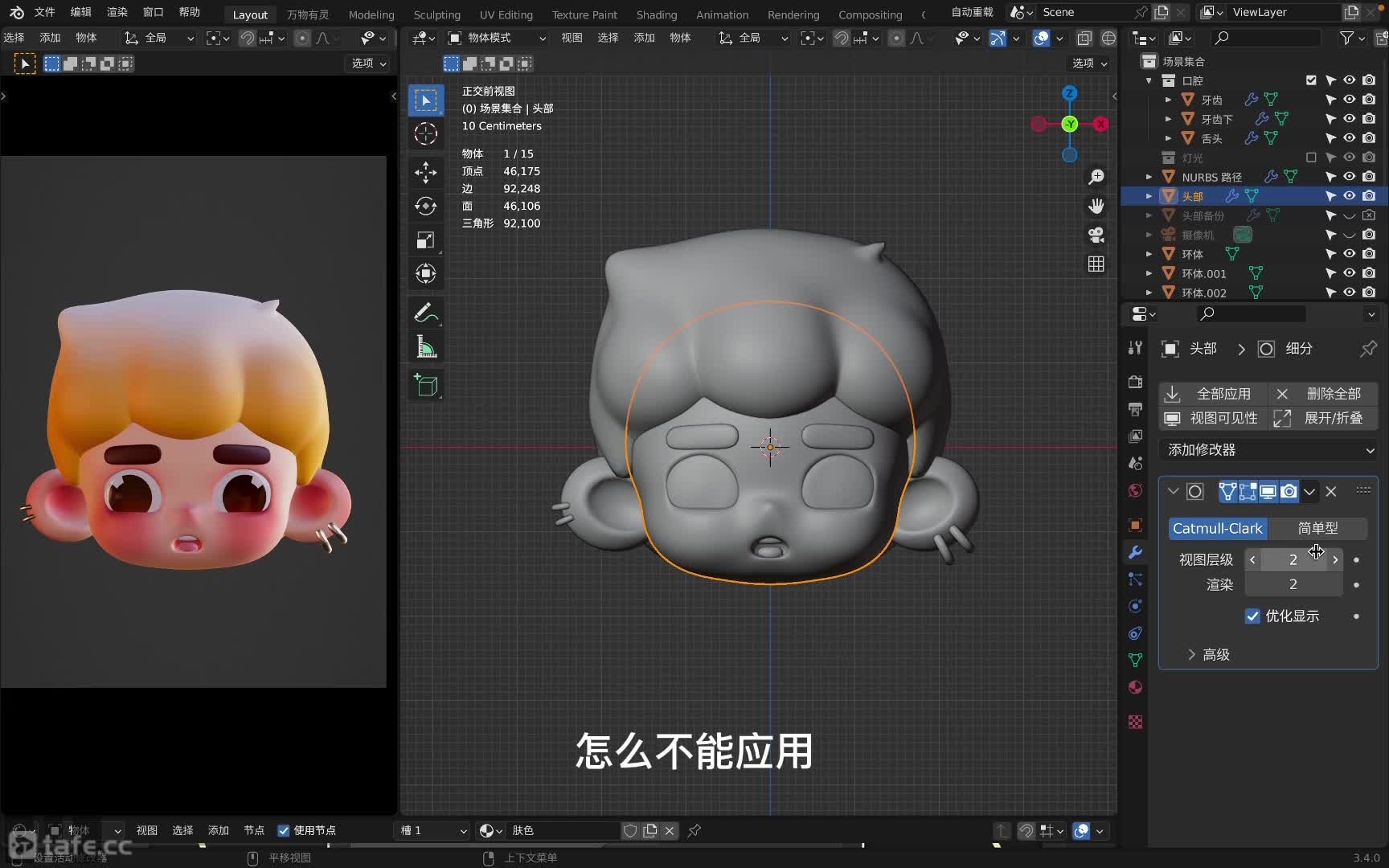Toggle 使用节点 checkbox in shader editor
1389x868 pixels.
tap(283, 830)
